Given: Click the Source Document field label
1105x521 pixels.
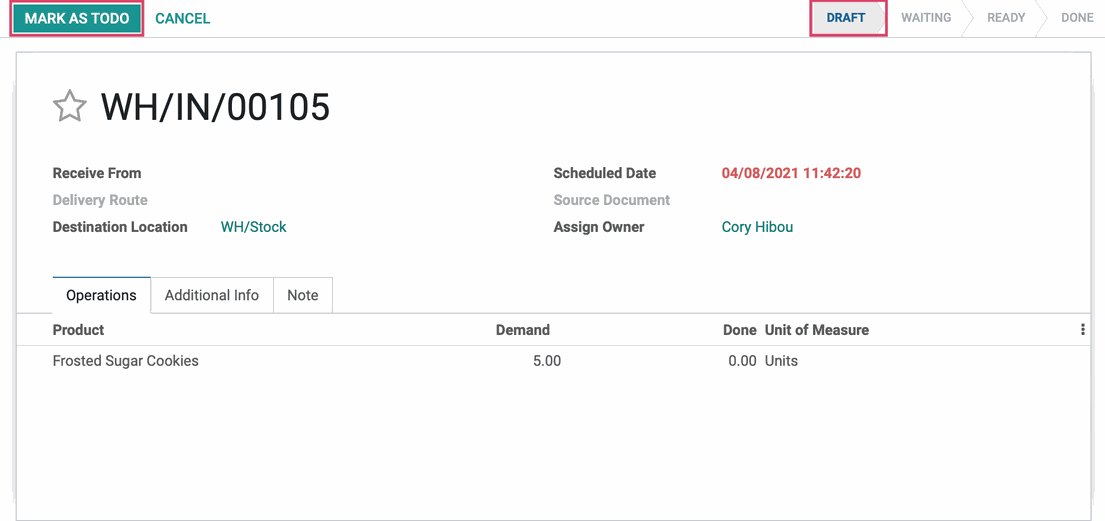Looking at the screenshot, I should [612, 200].
